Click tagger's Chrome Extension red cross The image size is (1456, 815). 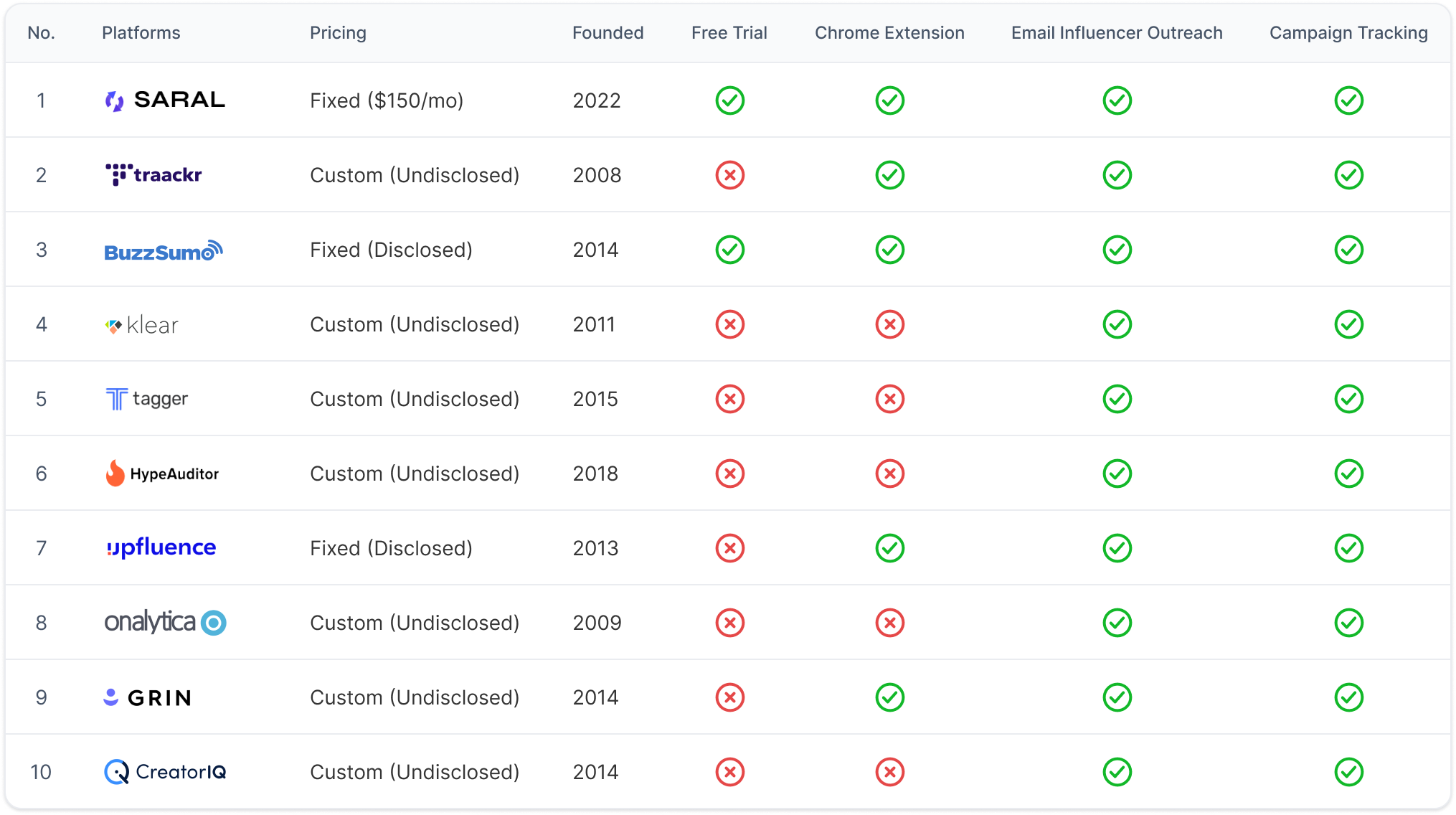(x=890, y=399)
